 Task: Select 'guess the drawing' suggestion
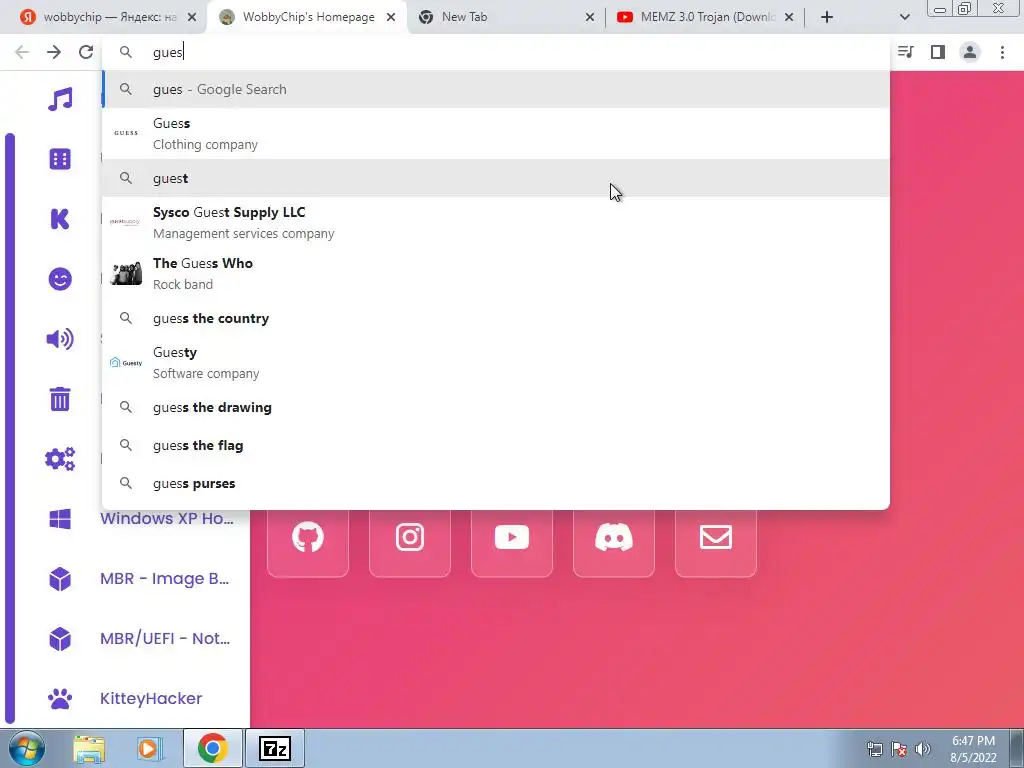coord(496,408)
